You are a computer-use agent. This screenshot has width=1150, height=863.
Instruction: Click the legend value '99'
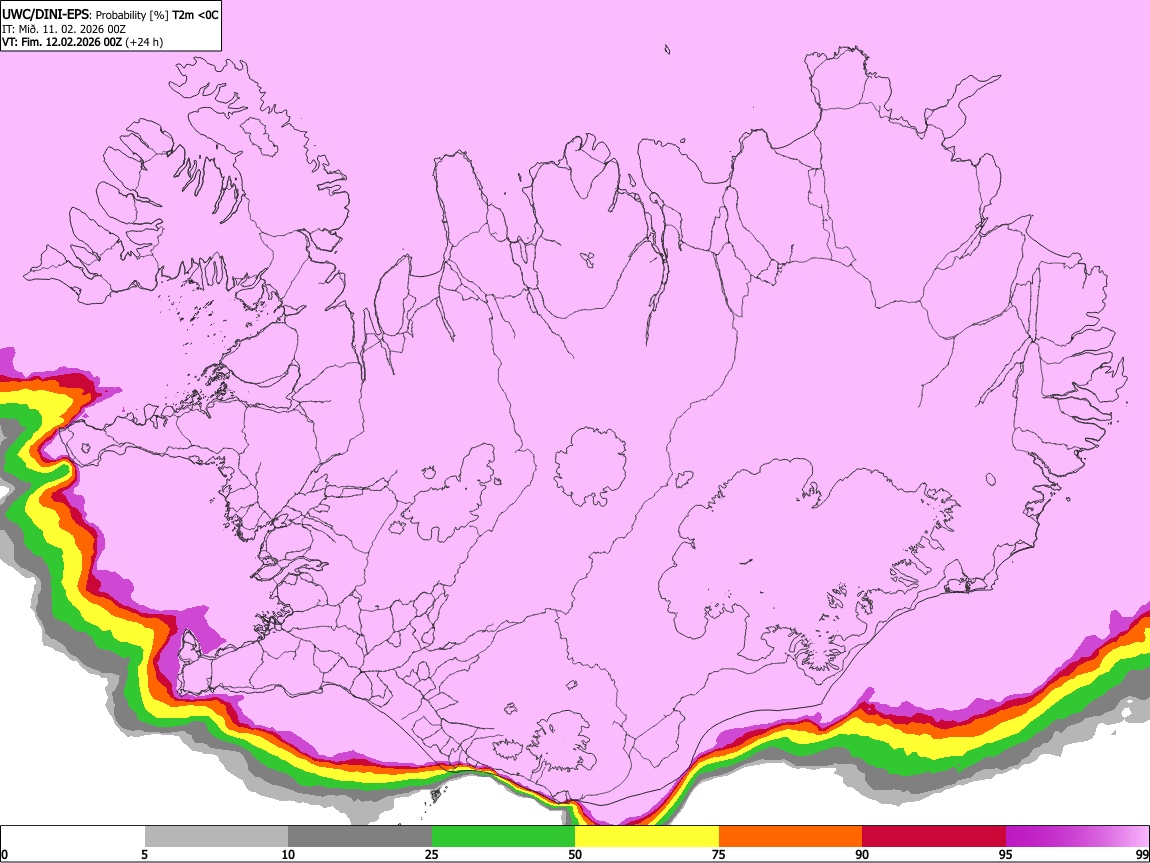(1142, 854)
